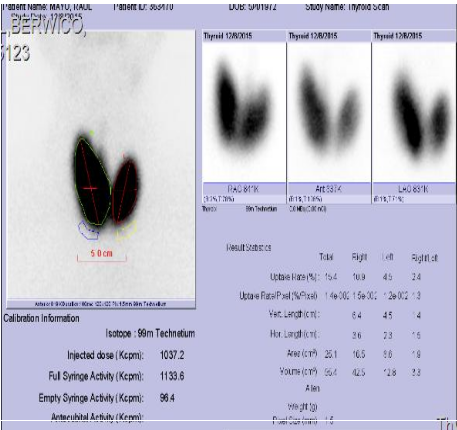
Task: Click the Empty Syringe Activity value 96.4
Action: 167,398
